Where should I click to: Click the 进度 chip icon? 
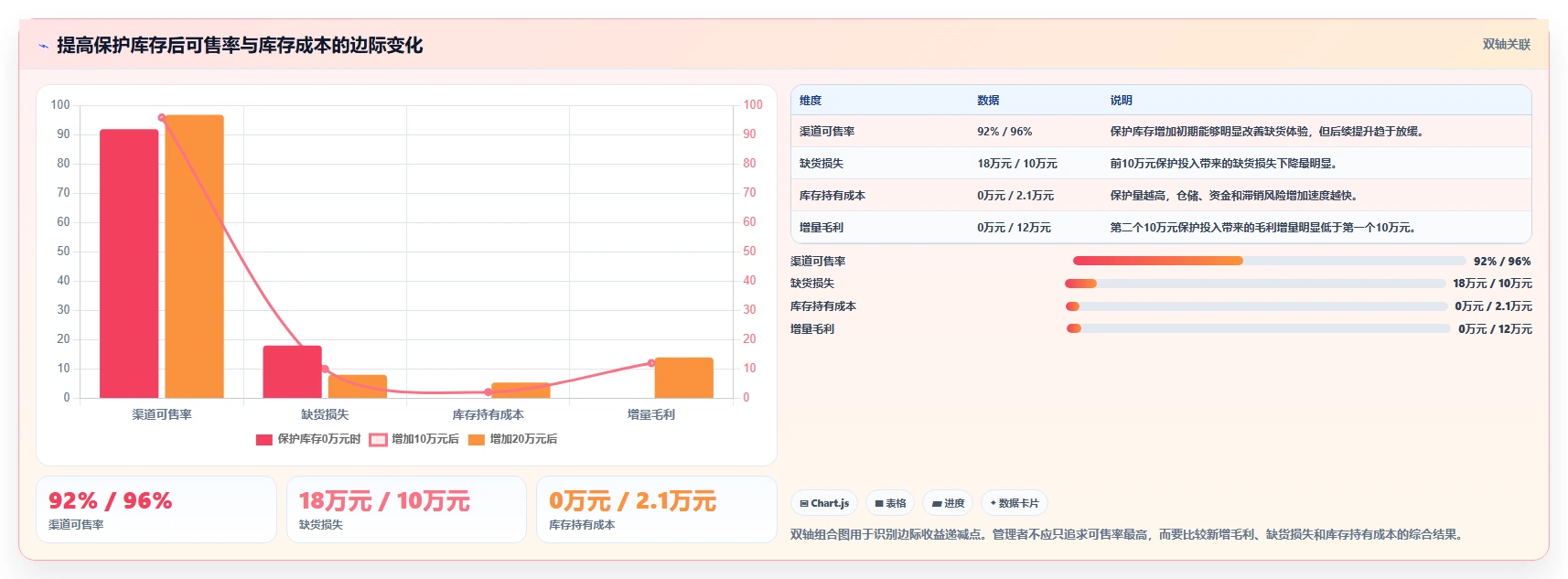click(937, 503)
